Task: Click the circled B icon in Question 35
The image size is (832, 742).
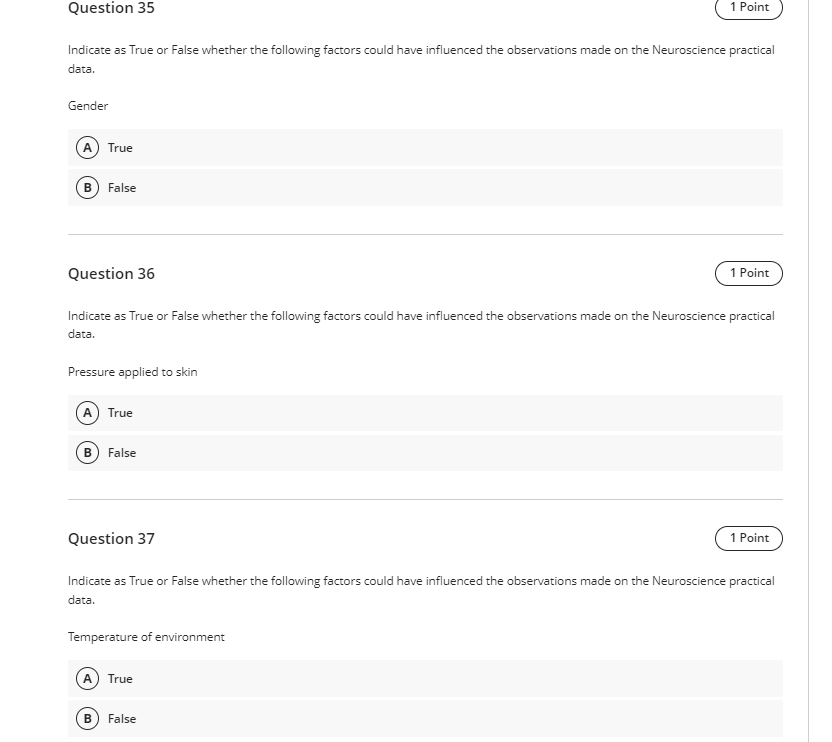Action: [88, 187]
